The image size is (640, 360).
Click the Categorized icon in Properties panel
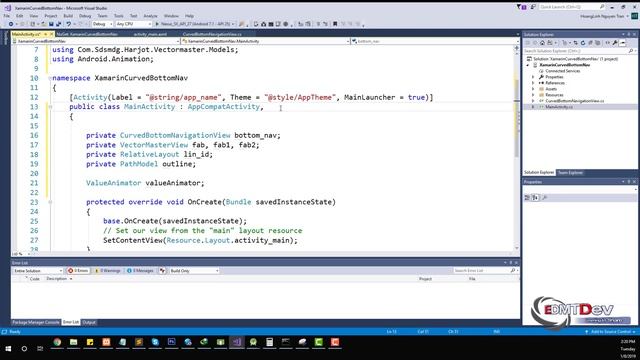pos(527,198)
